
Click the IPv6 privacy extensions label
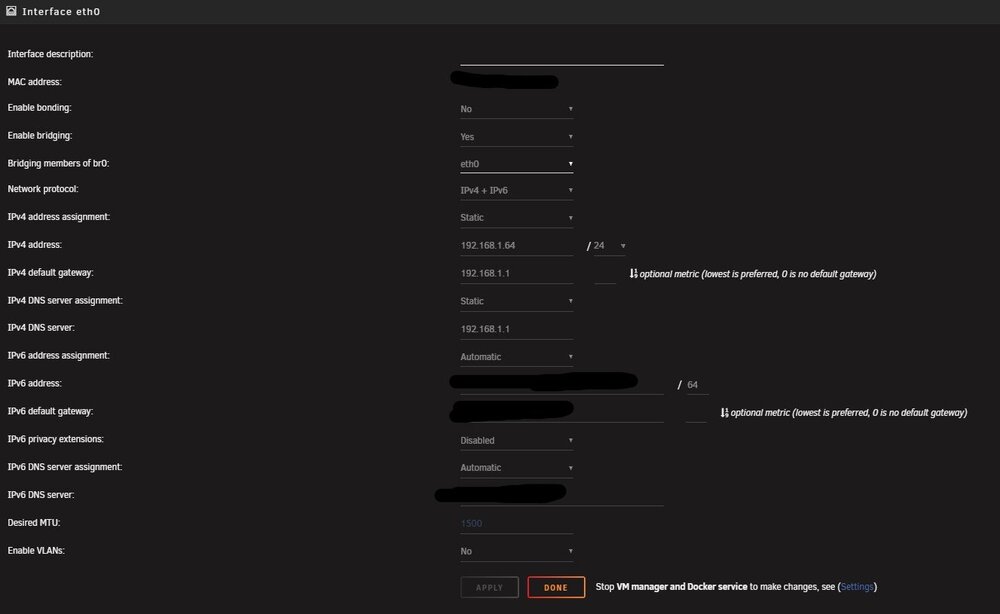tap(55, 439)
